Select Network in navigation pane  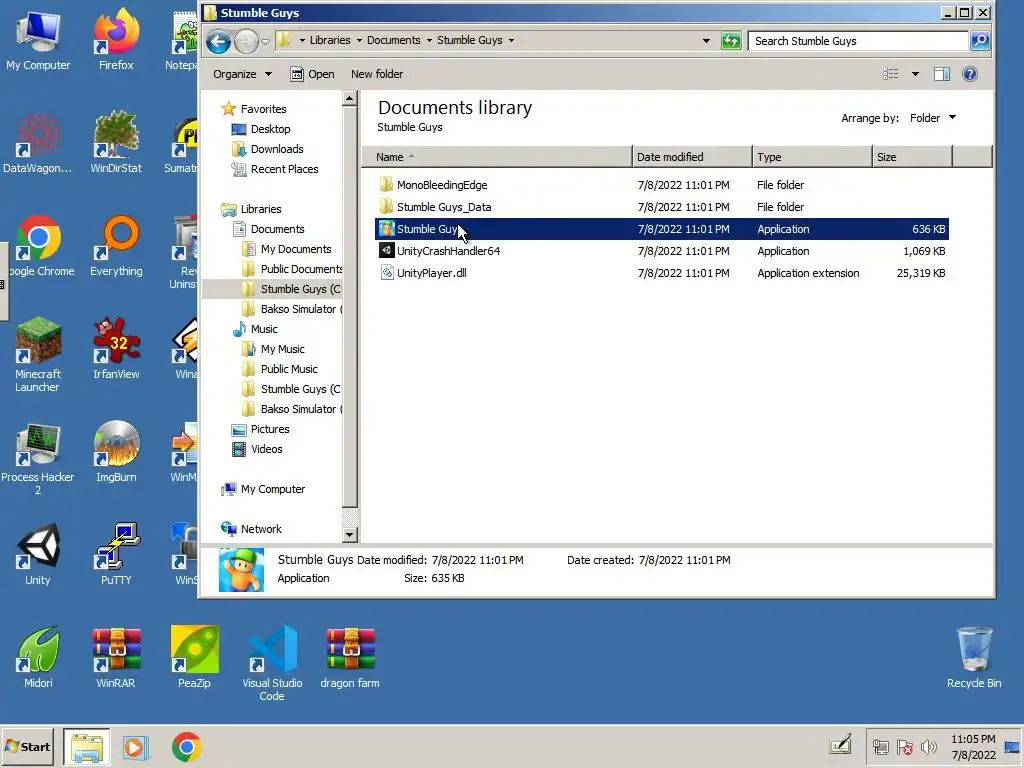[251, 529]
